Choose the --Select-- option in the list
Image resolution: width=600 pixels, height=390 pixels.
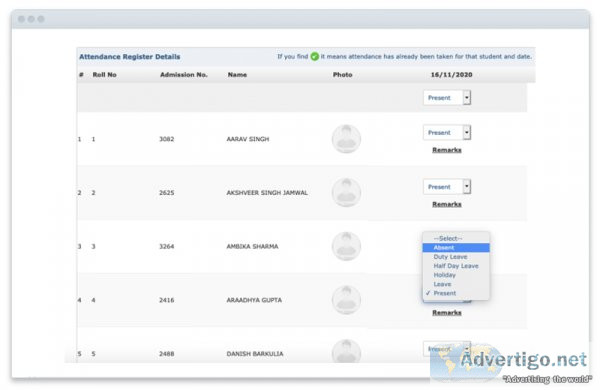(456, 238)
